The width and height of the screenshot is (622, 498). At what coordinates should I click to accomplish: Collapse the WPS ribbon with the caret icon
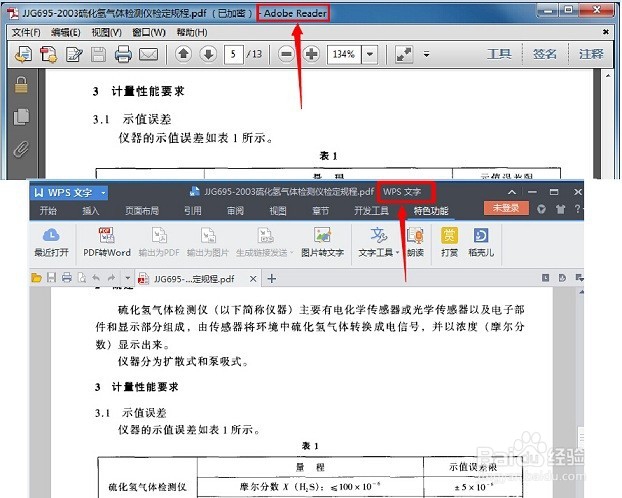click(512, 192)
